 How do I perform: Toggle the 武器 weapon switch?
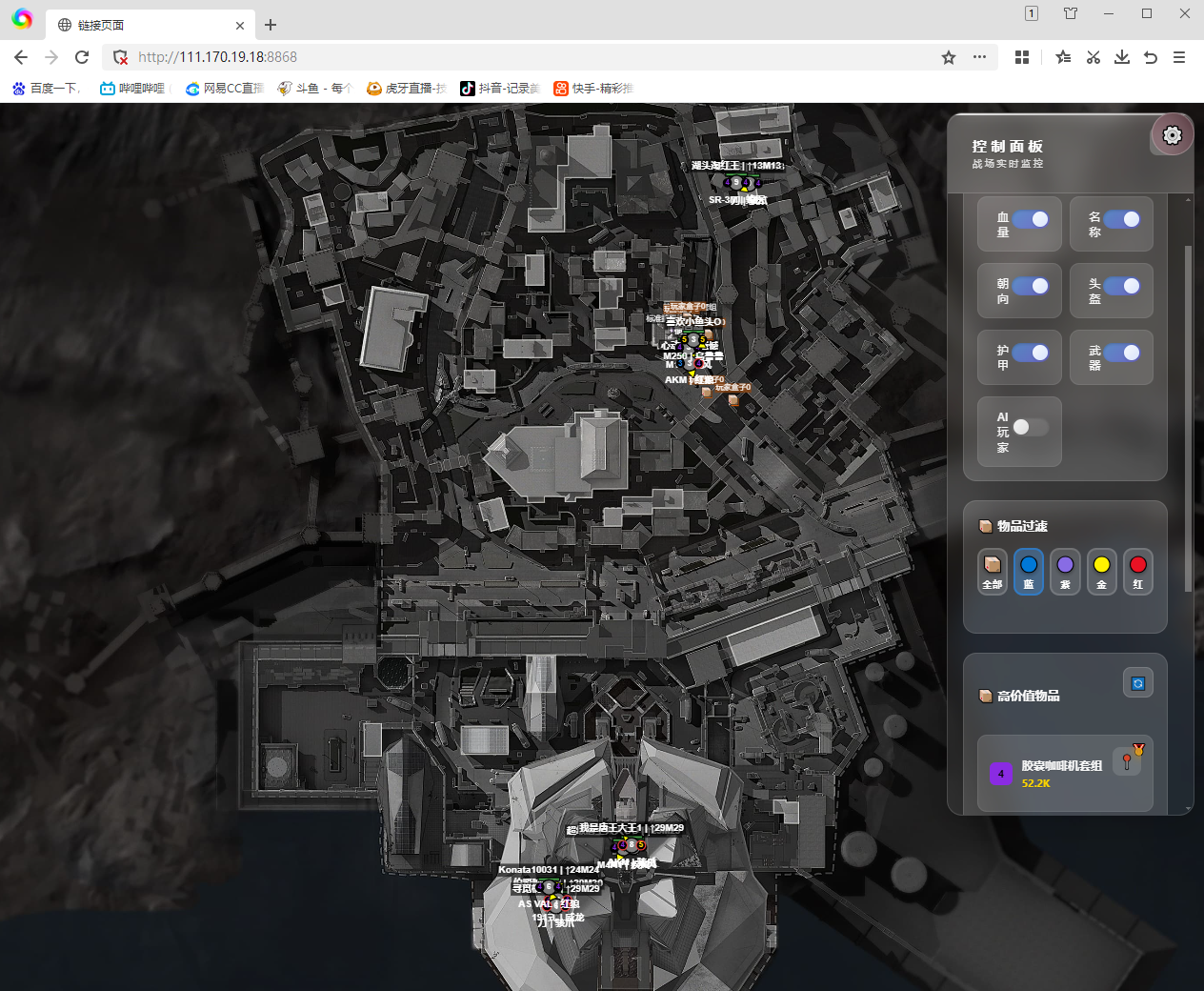point(1121,353)
